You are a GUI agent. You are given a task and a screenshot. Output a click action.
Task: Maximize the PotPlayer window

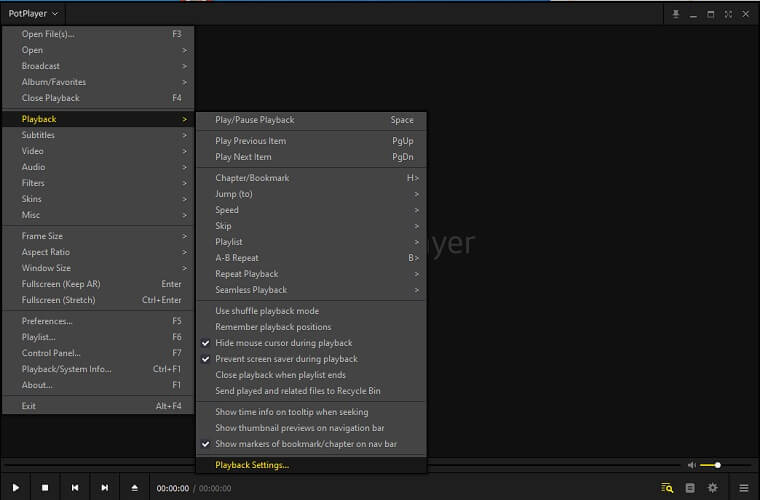tap(711, 14)
